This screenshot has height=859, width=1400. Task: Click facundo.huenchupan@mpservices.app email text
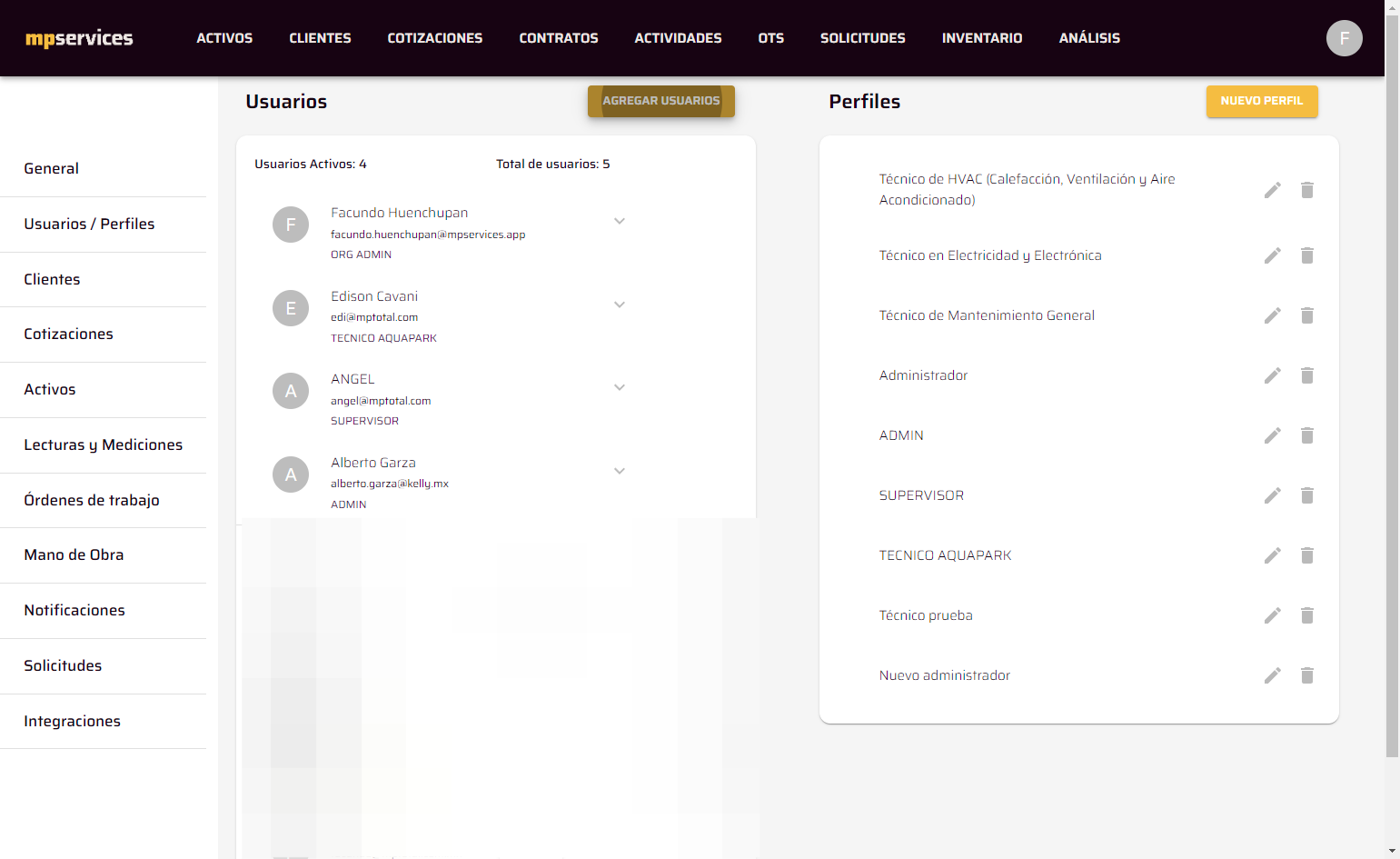pyautogui.click(x=428, y=235)
